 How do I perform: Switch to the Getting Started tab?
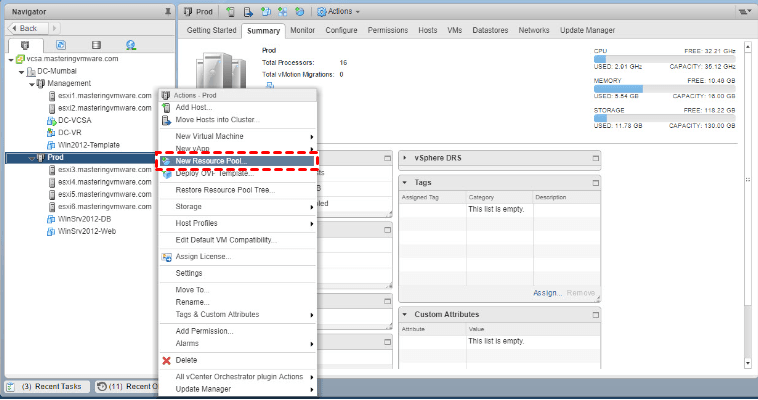(211, 30)
